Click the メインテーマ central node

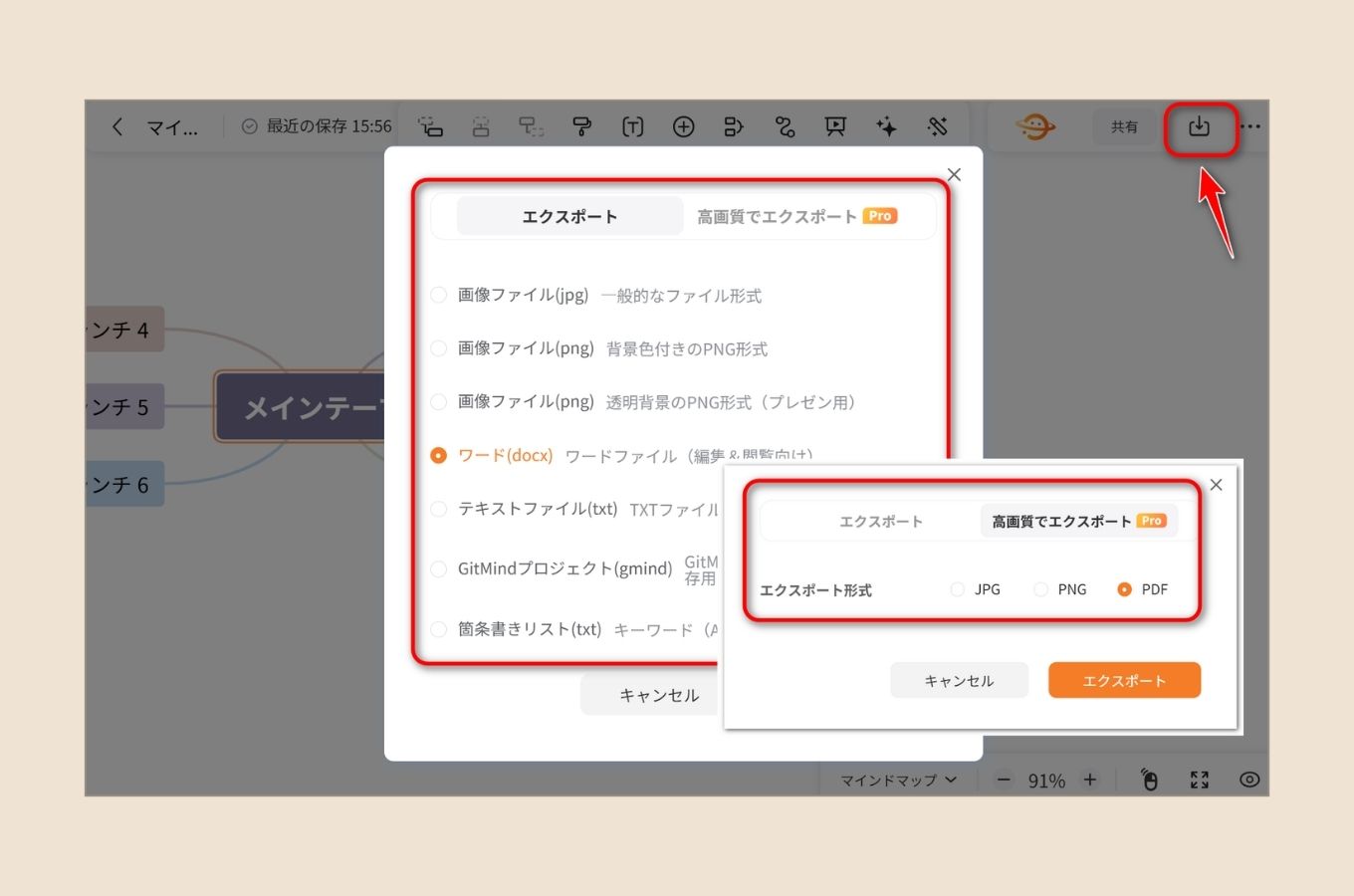pos(300,407)
